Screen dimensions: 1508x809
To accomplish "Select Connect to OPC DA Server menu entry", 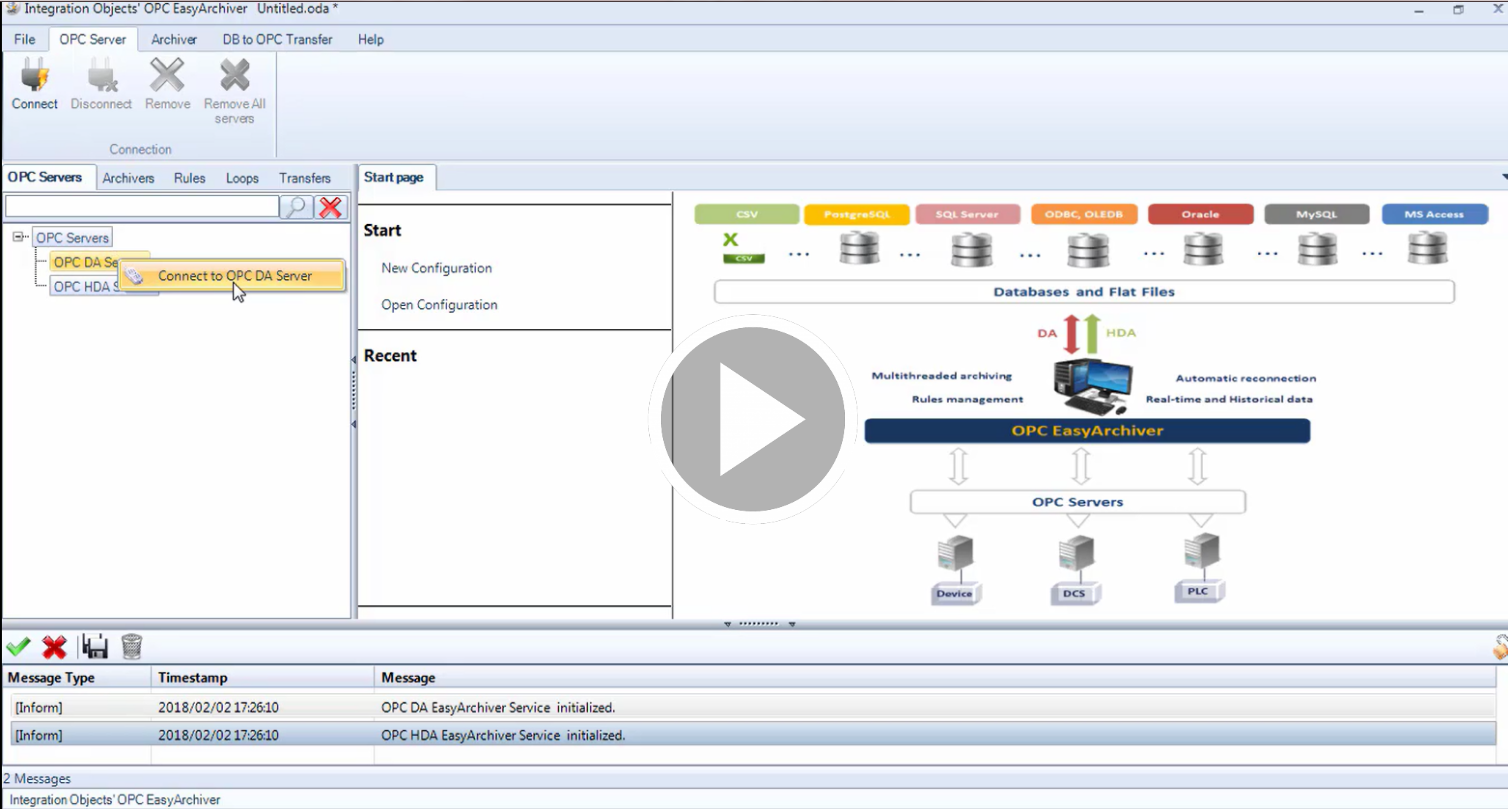I will click(x=234, y=276).
